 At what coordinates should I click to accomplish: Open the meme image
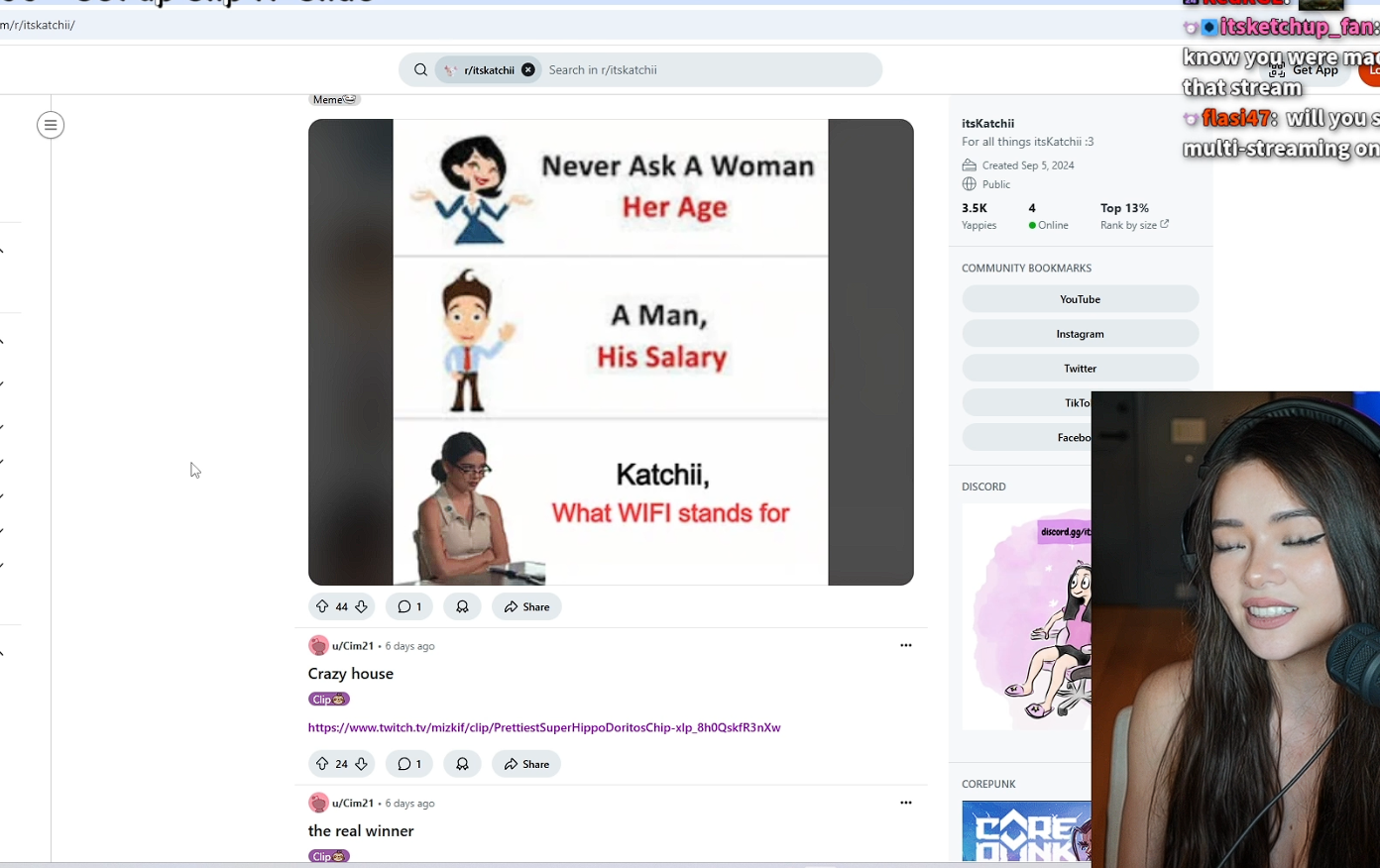(611, 352)
